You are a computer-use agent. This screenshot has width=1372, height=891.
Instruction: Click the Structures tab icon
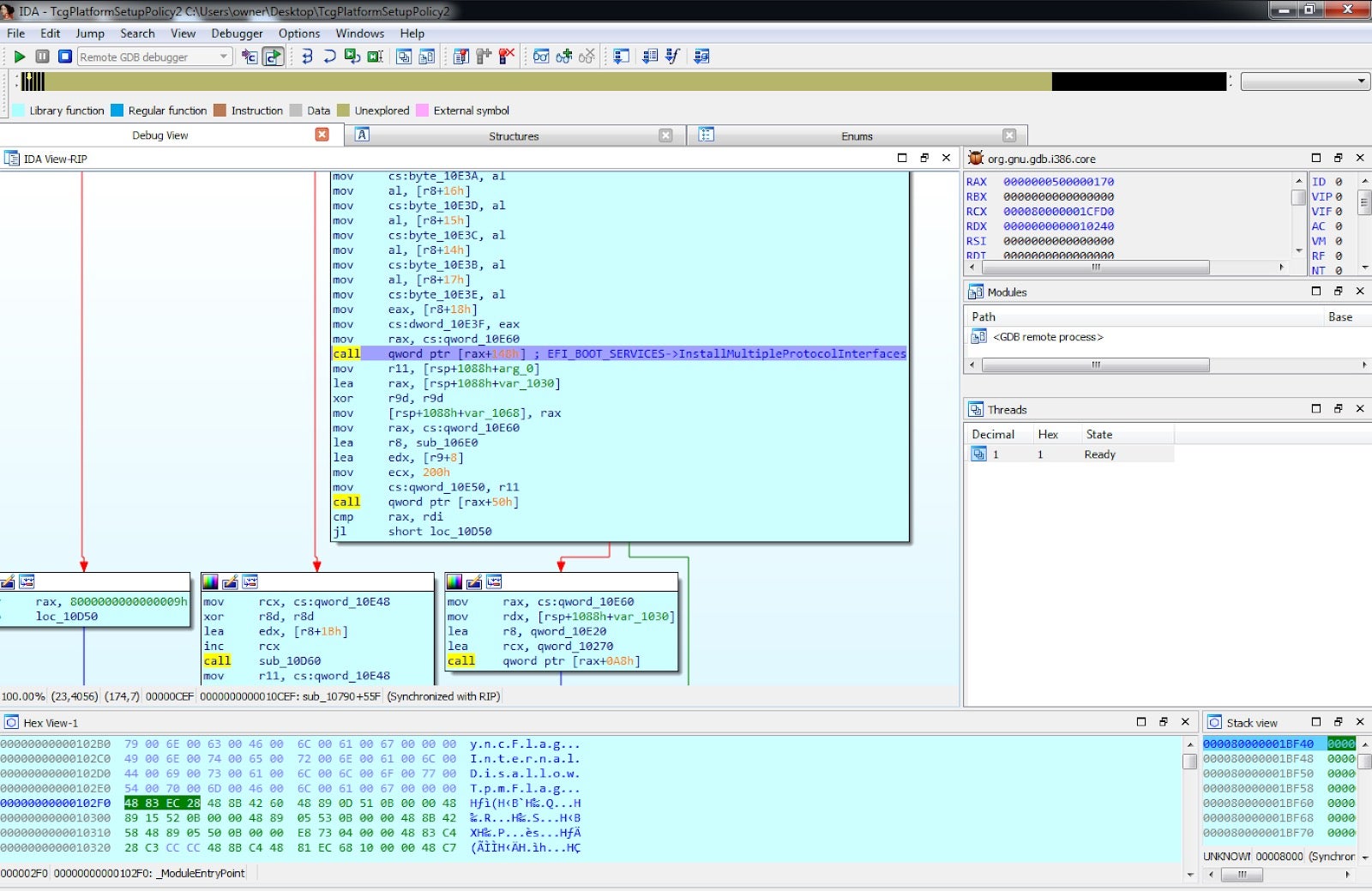363,135
